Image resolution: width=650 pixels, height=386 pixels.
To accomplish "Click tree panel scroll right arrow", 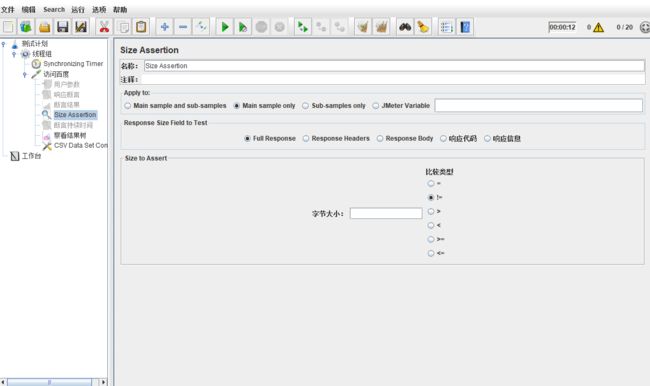I will point(103,382).
